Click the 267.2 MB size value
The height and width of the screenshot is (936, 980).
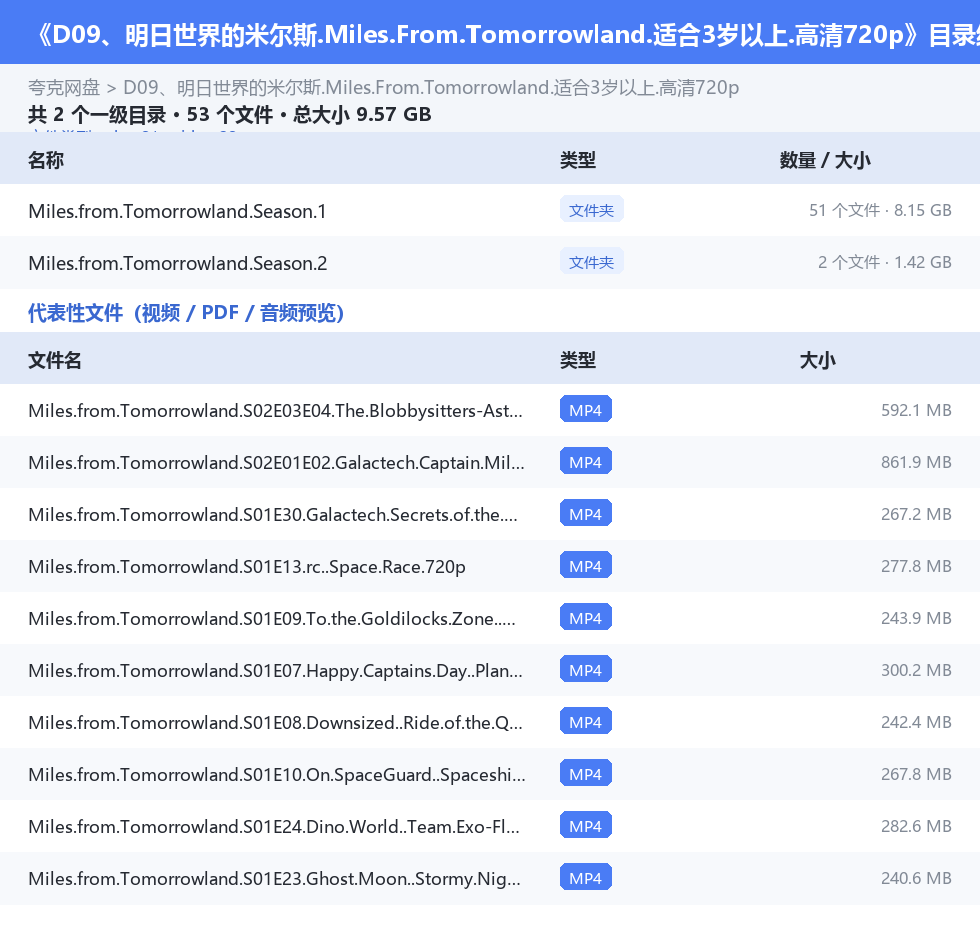point(916,514)
